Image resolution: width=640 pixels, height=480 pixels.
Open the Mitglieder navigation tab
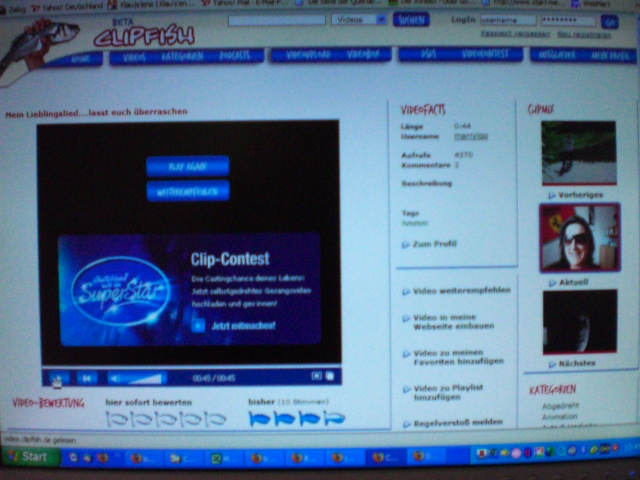(557, 55)
